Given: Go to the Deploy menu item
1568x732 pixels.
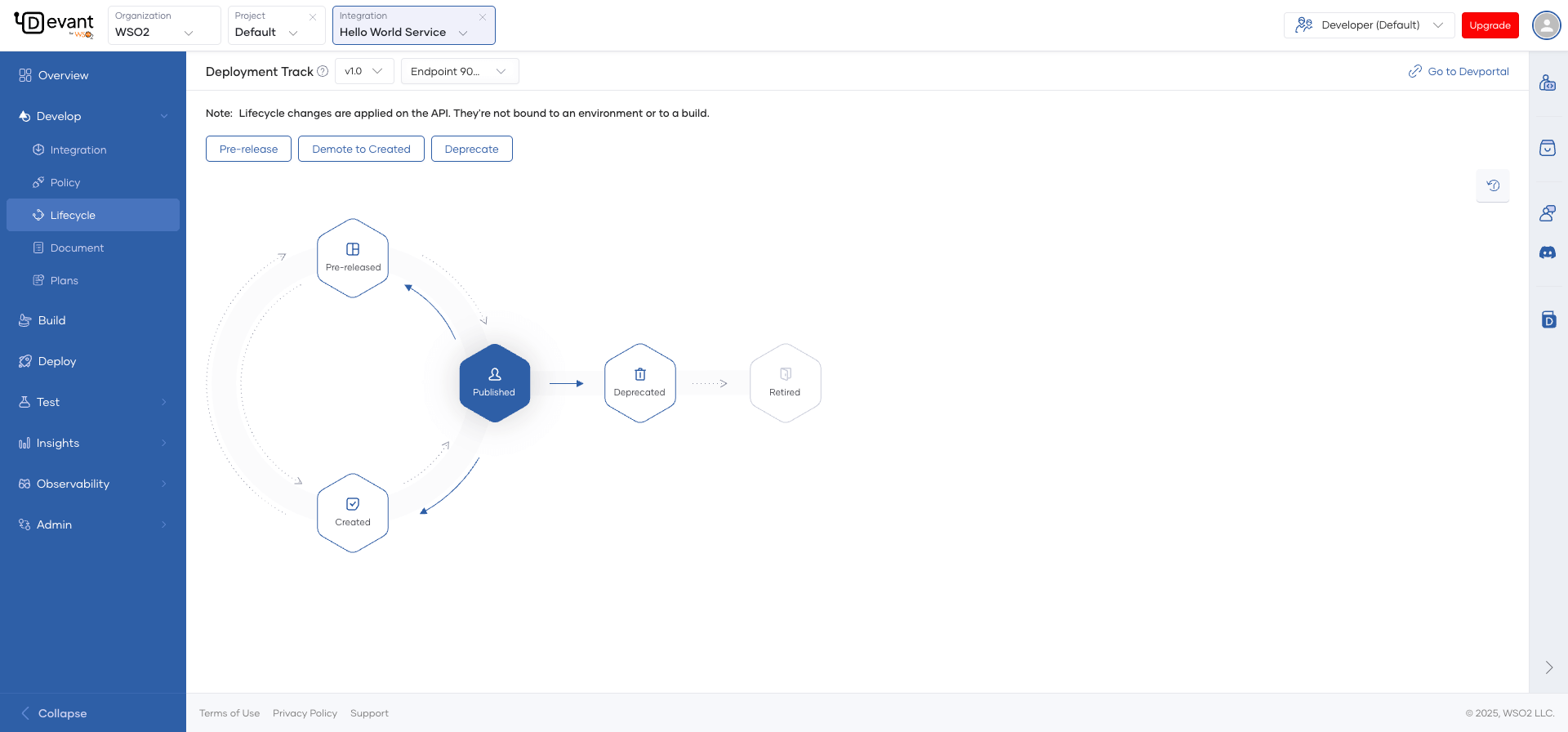Looking at the screenshot, I should (56, 361).
